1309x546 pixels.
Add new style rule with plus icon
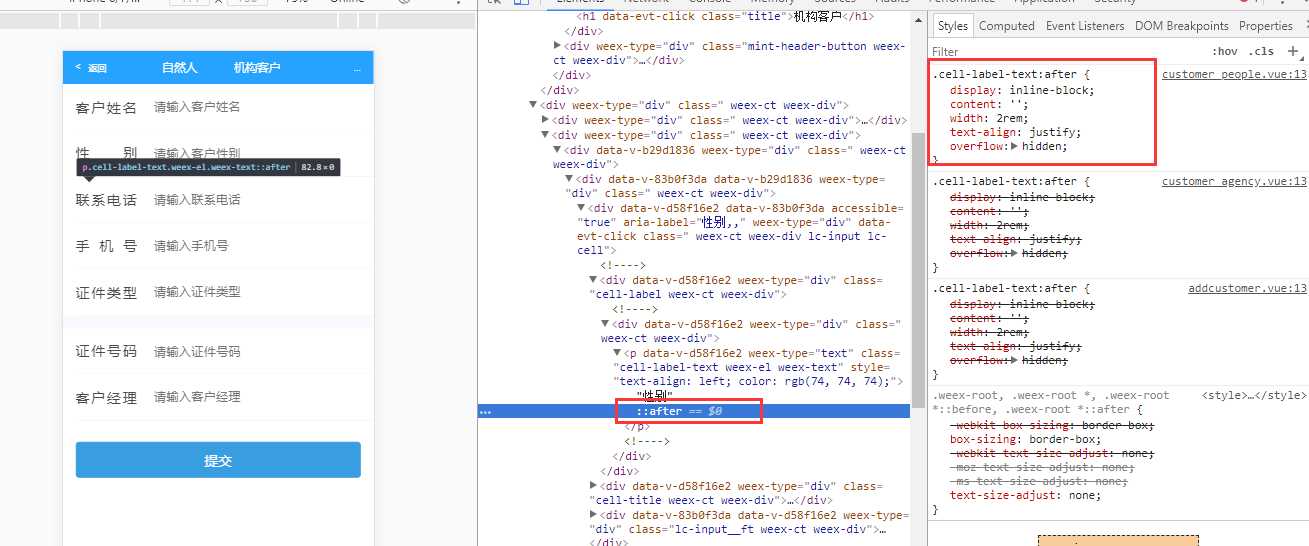tap(1293, 50)
